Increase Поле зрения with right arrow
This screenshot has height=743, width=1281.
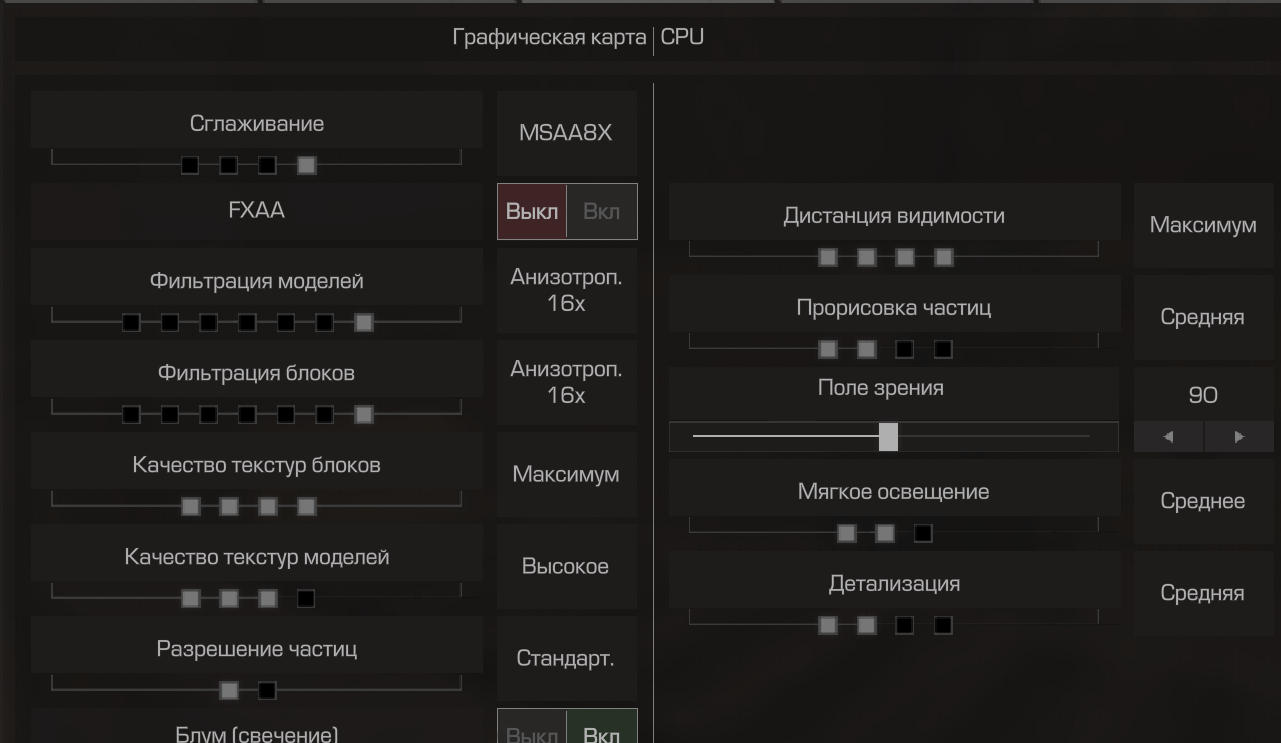click(x=1239, y=437)
